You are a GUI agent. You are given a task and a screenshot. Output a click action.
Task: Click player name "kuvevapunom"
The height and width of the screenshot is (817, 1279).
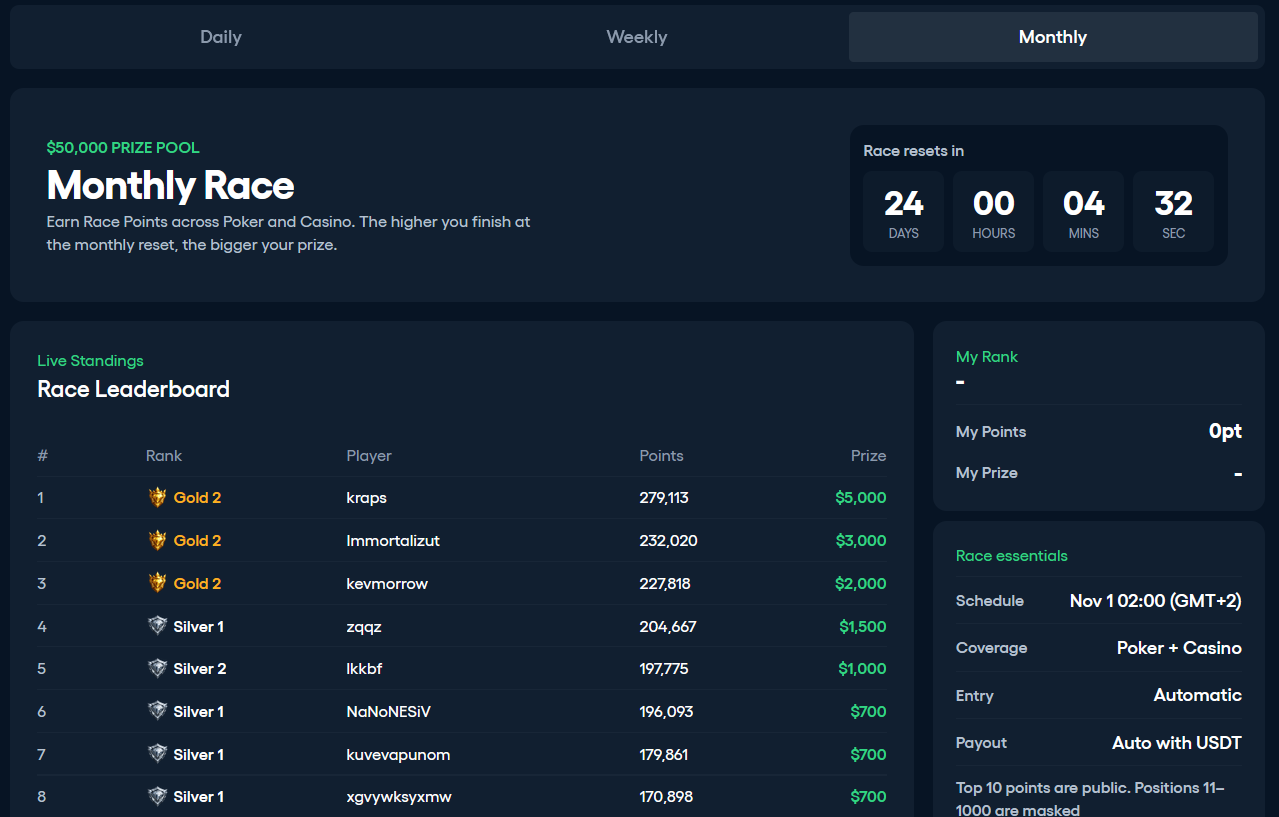(398, 755)
